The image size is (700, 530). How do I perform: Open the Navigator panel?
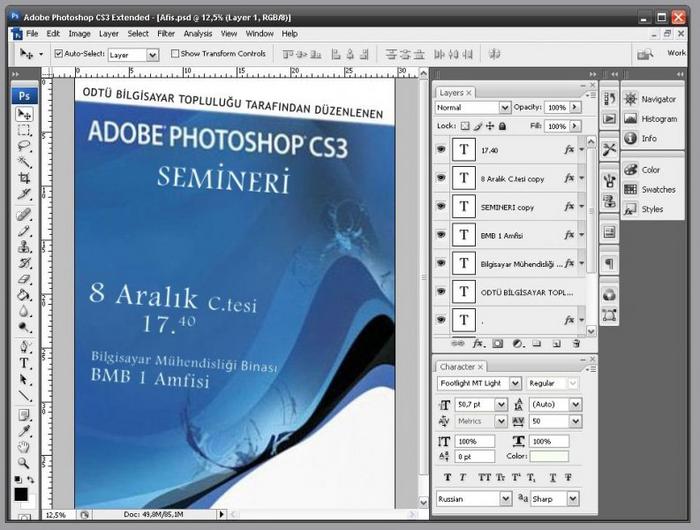pos(658,99)
